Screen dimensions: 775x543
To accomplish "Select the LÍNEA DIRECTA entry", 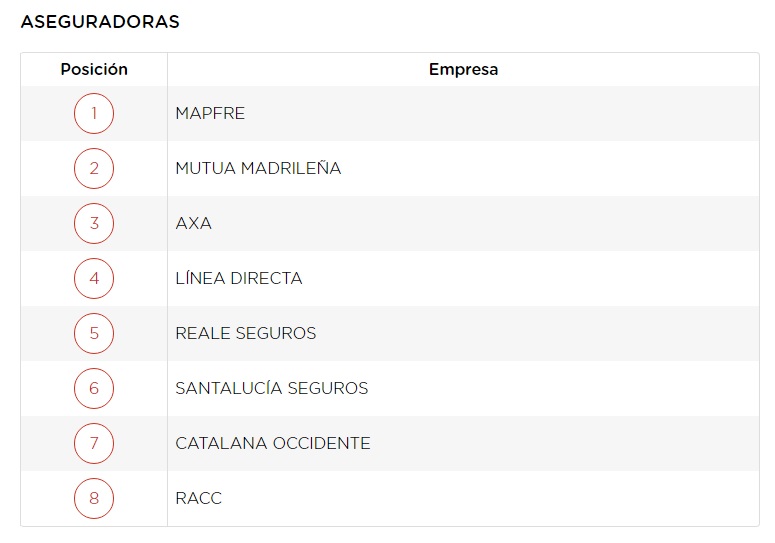I will (238, 278).
